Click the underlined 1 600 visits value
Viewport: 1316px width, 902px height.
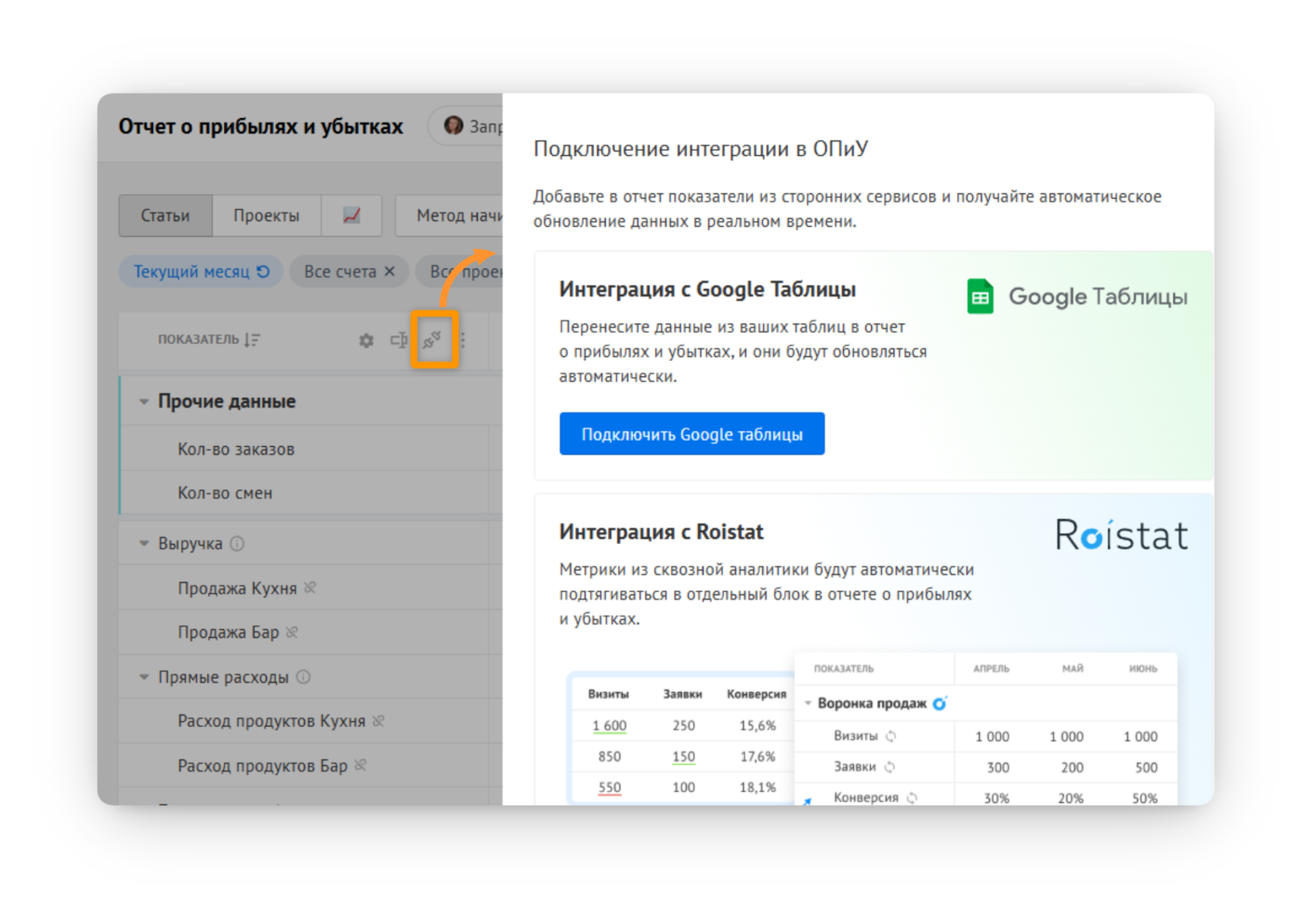pos(609,726)
